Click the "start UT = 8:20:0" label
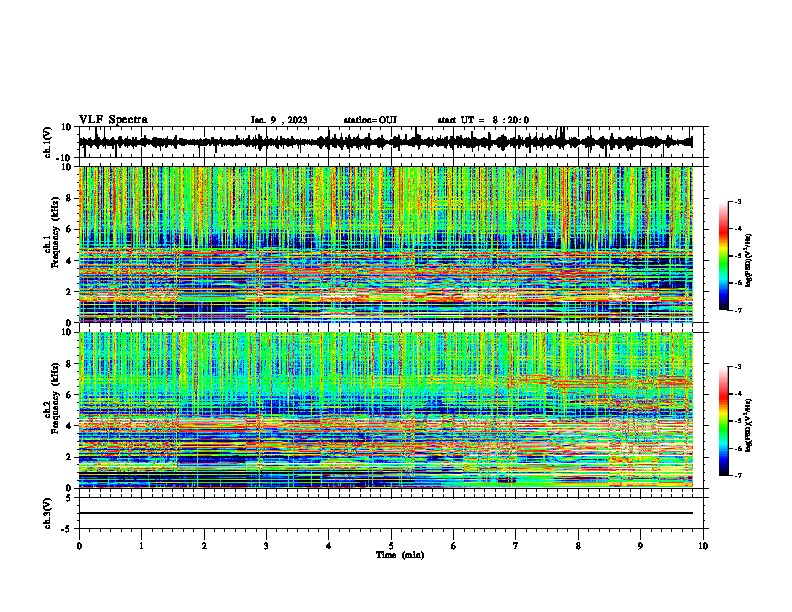Screen dimensions: 792x612 coord(483,120)
